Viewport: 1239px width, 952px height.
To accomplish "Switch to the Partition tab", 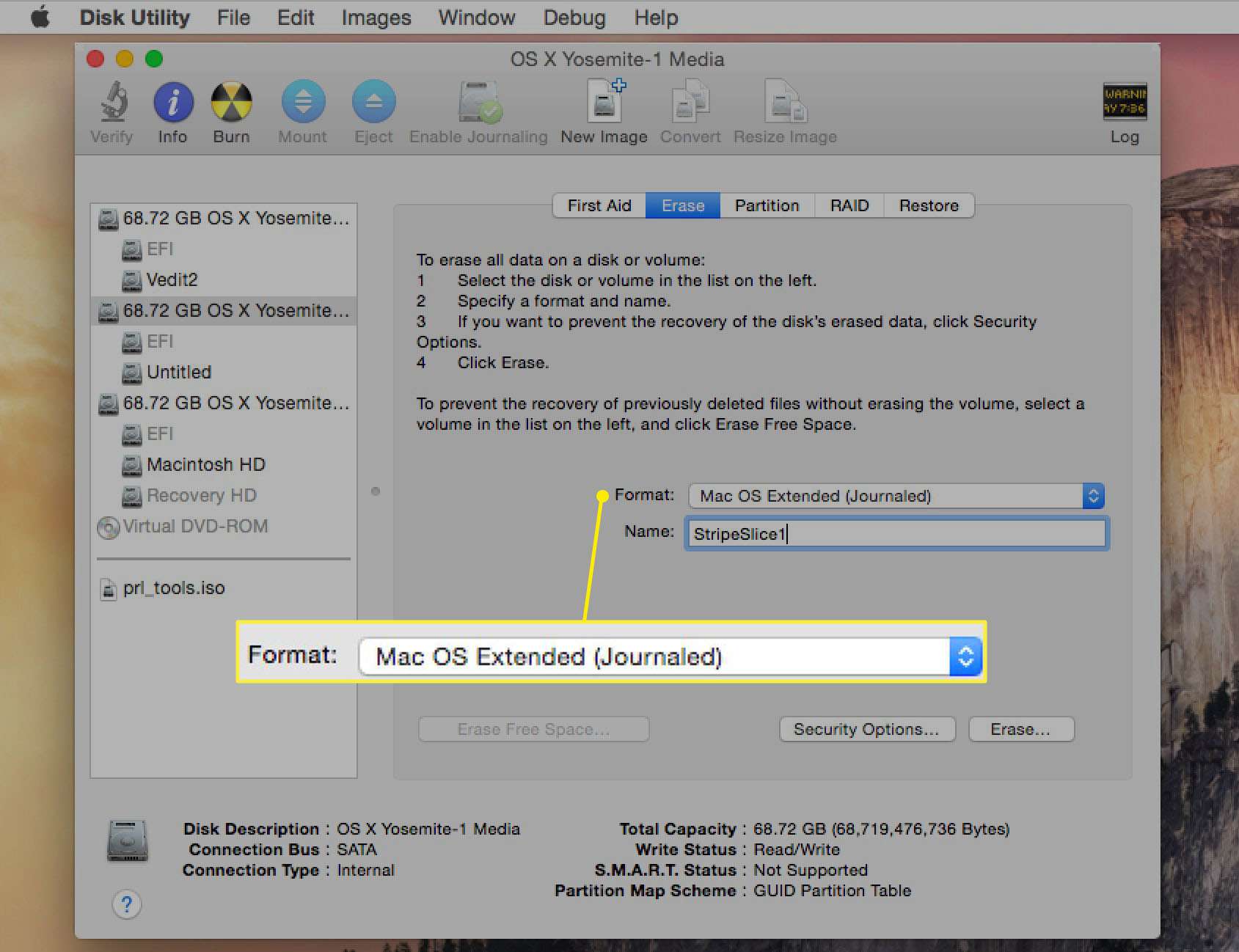I will 767,205.
